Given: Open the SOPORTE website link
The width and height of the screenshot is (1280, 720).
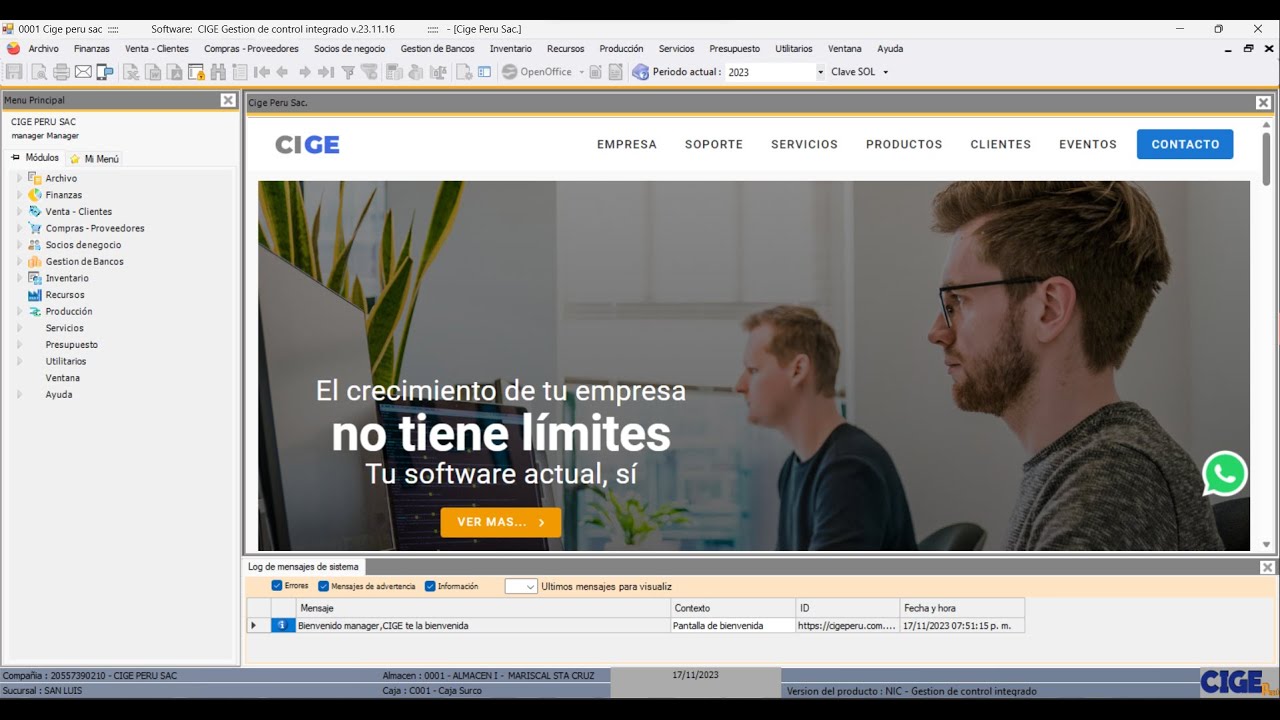Looking at the screenshot, I should point(714,144).
